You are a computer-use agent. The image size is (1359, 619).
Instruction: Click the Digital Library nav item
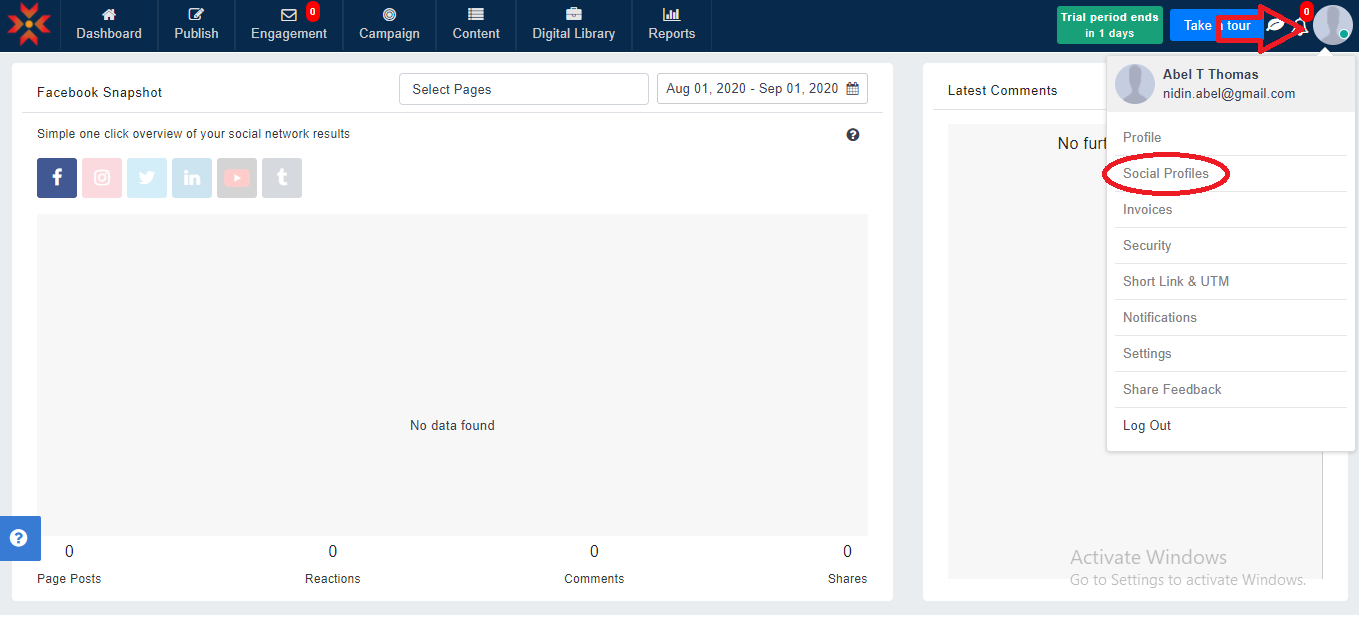point(573,25)
